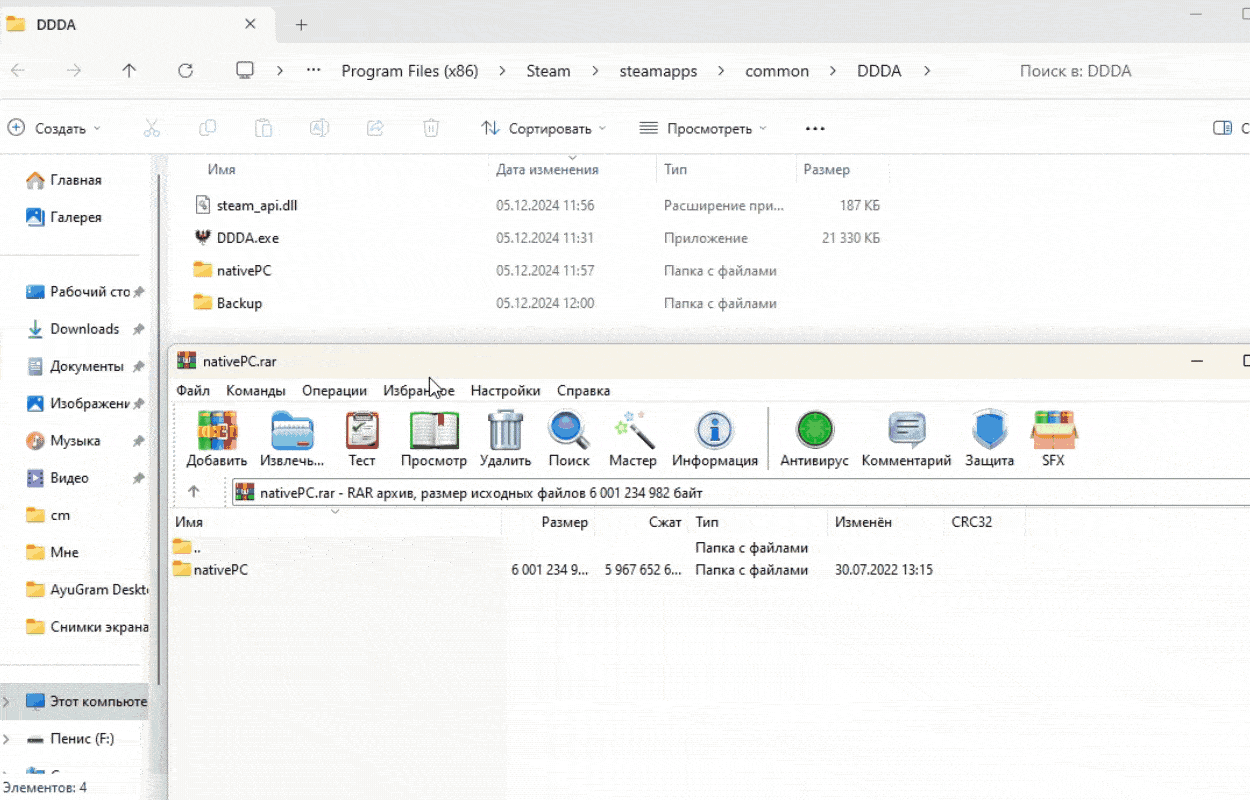1250x800 pixels.
Task: Launch the Мастер wizard in WinRAR
Action: point(633,439)
